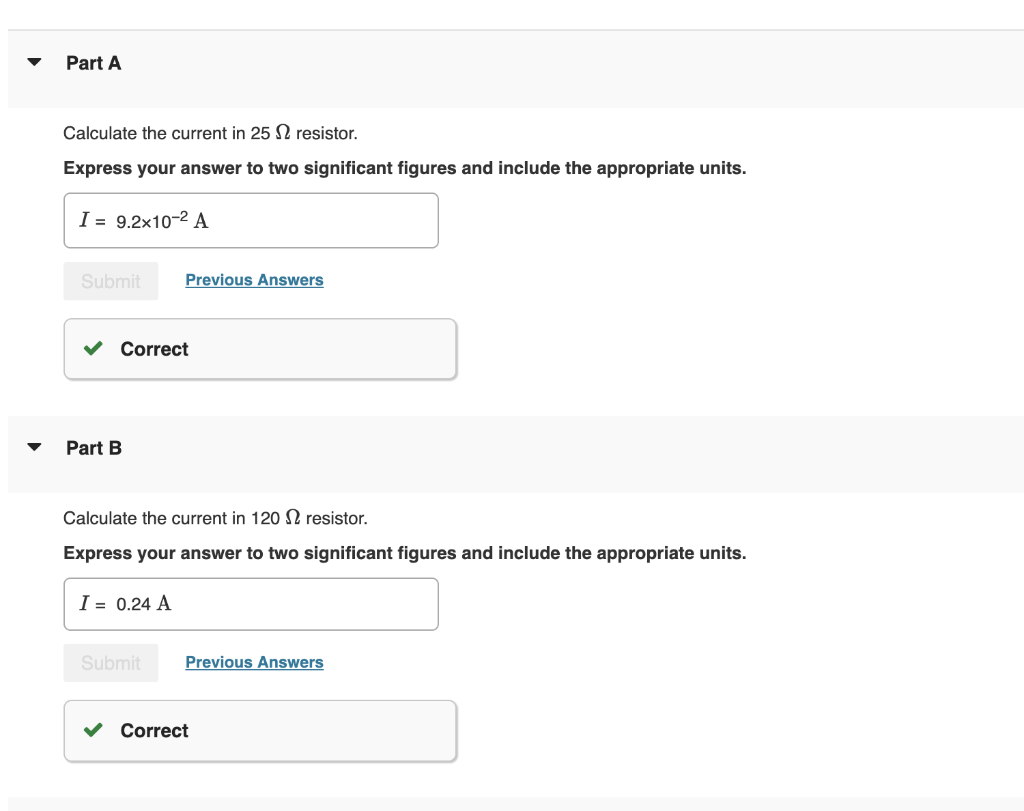Select the Part B header label
Image resolution: width=1024 pixels, height=811 pixels.
pos(94,448)
